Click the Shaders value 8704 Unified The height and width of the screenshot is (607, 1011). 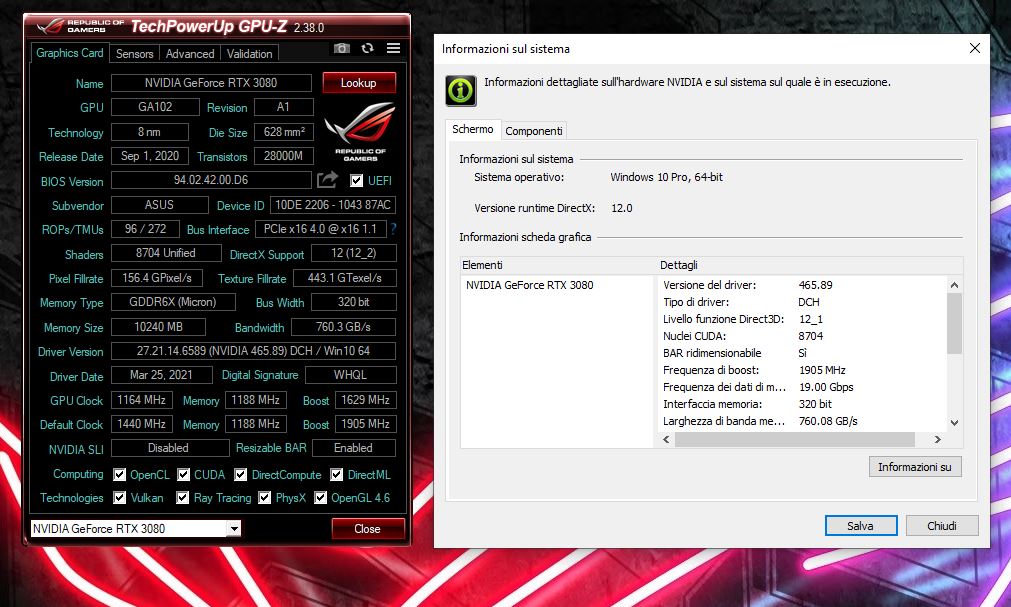tap(166, 253)
